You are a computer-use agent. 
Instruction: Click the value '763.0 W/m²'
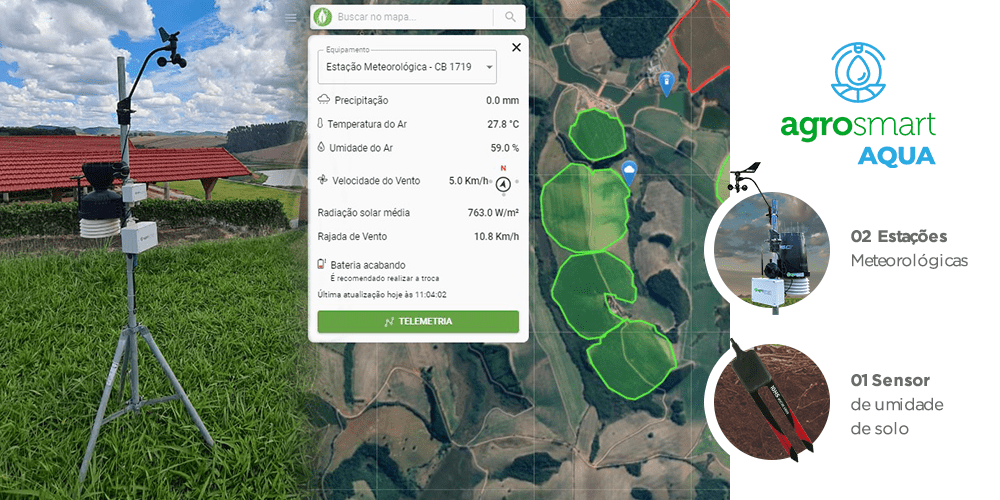point(493,212)
